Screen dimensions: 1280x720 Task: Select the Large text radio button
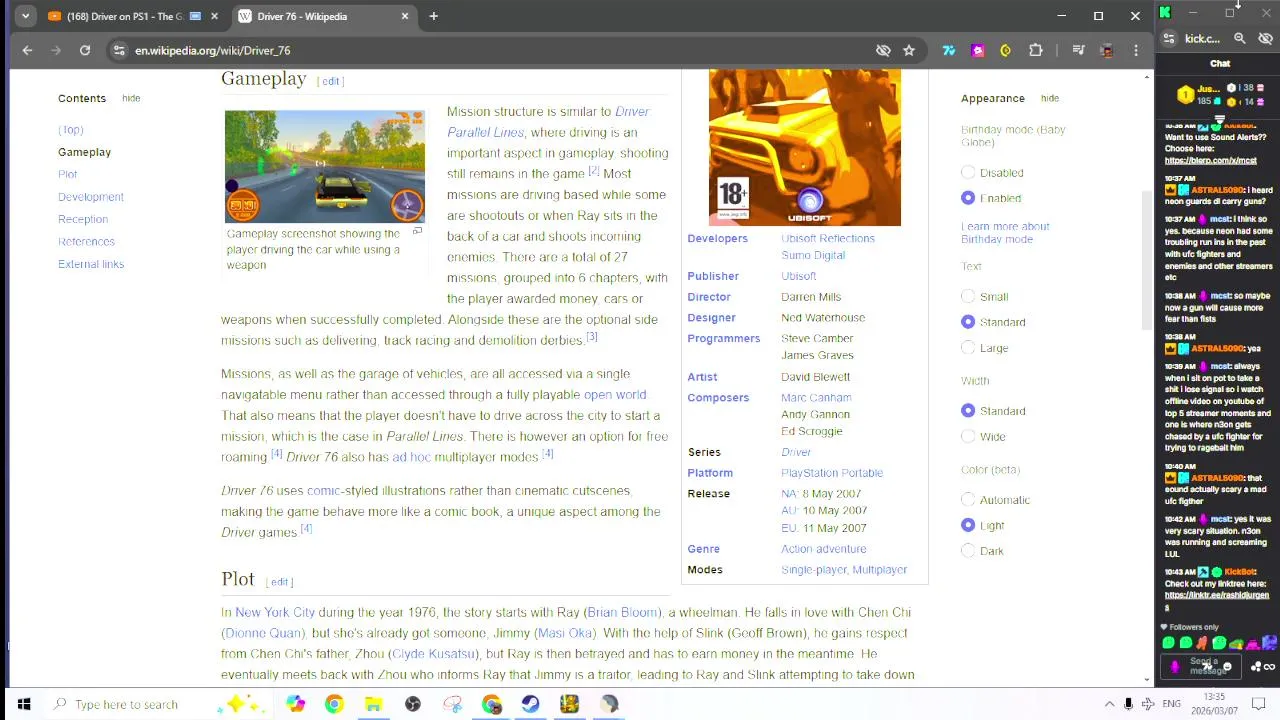pos(968,347)
